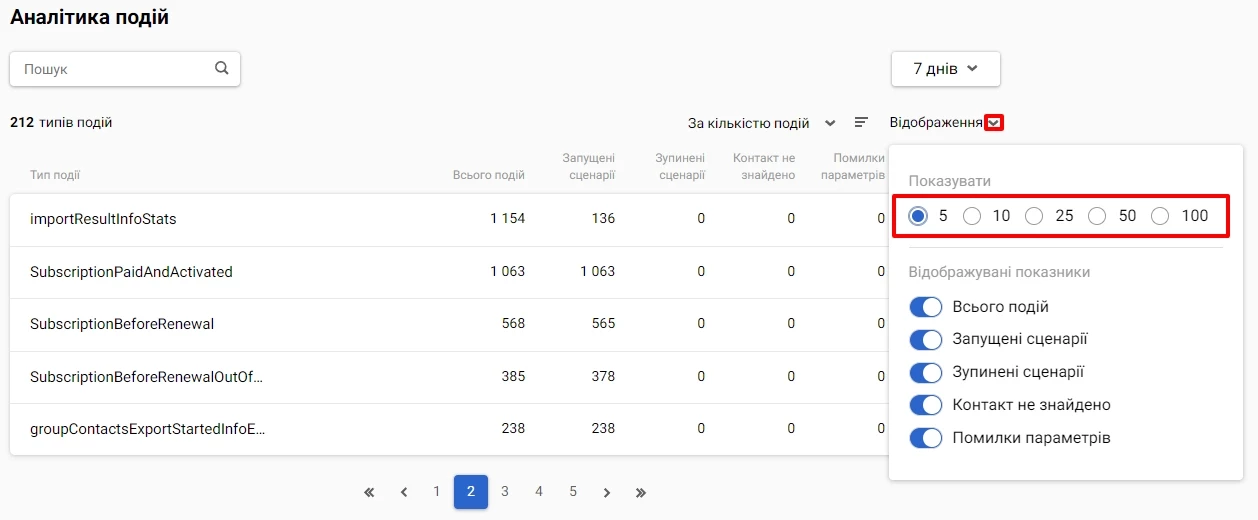Click the 'Контакт не знайдено' column header

(764, 167)
